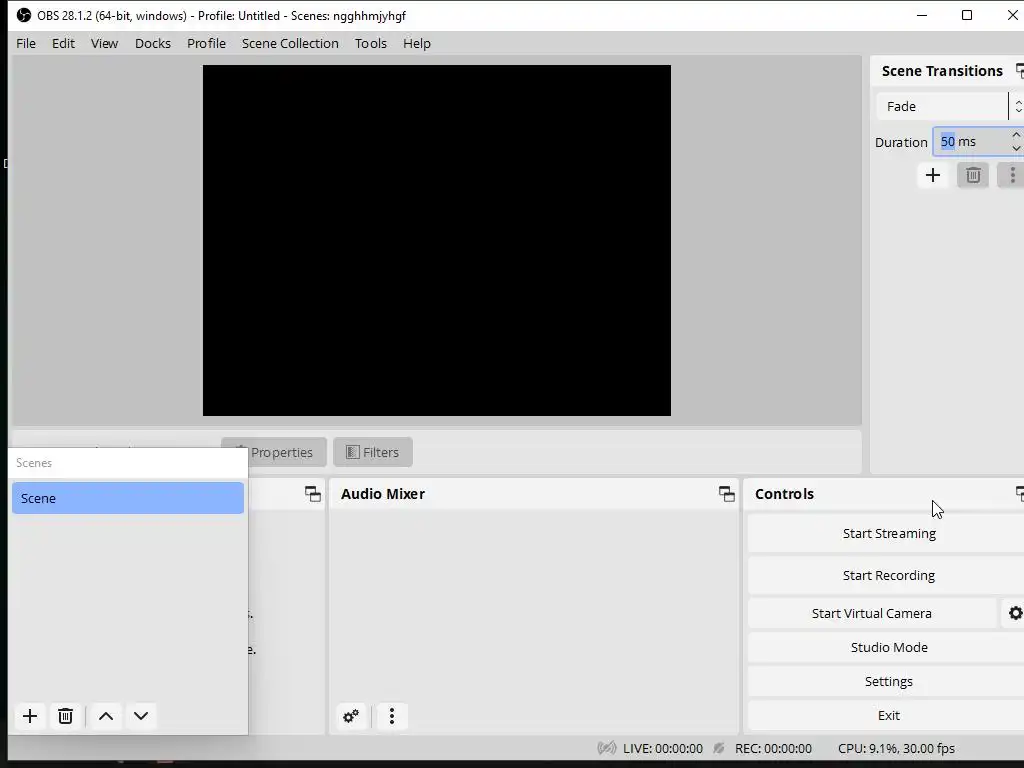Add a new scene with plus icon
Viewport: 1024px width, 768px height.
point(30,716)
